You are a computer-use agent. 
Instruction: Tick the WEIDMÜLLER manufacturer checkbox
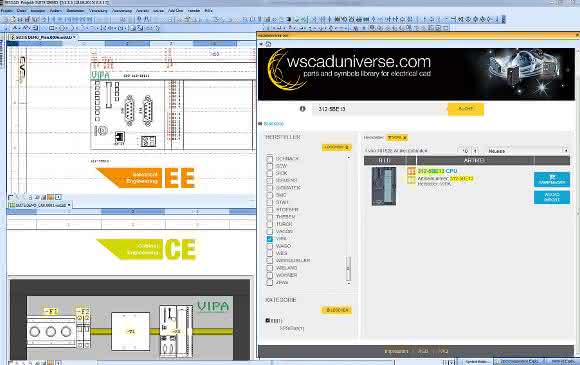(x=270, y=261)
